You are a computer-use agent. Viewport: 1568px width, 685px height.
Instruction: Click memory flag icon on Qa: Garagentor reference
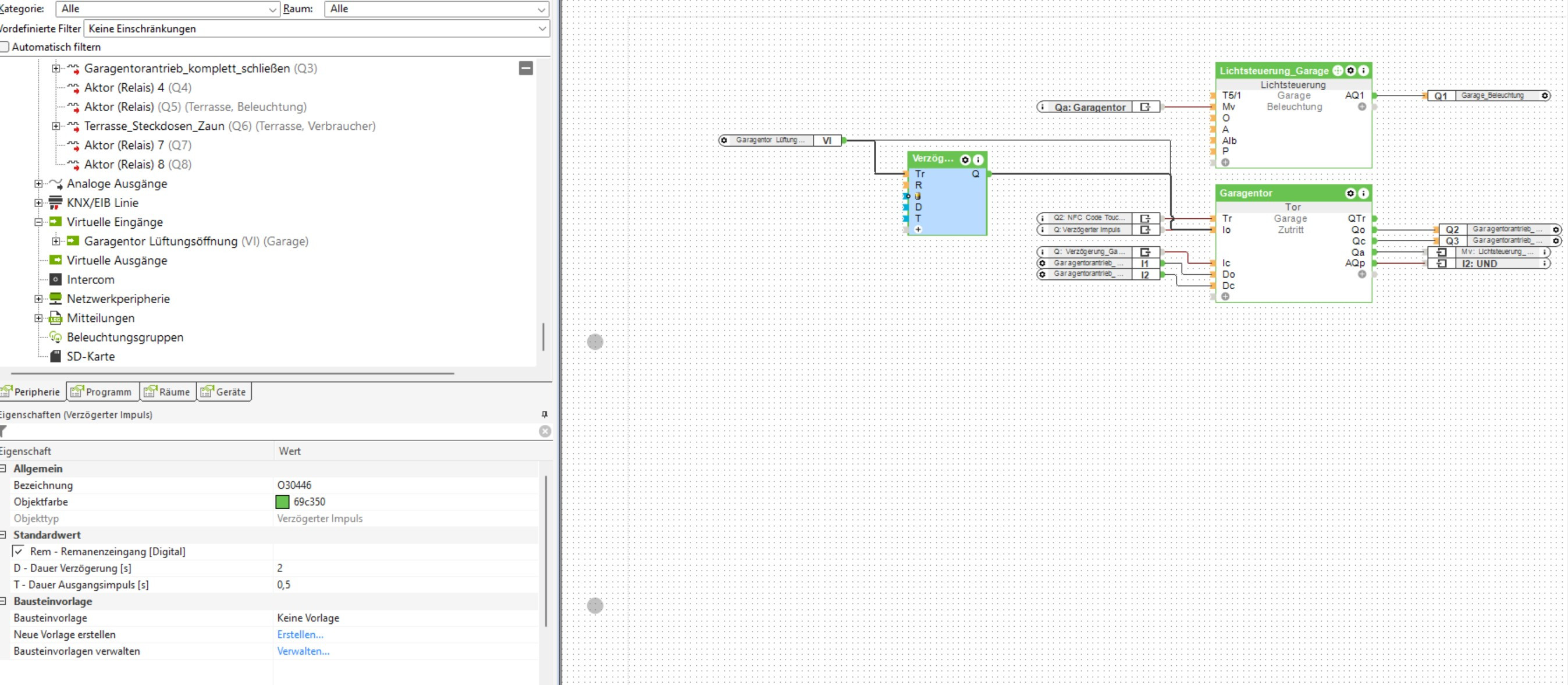point(1145,107)
